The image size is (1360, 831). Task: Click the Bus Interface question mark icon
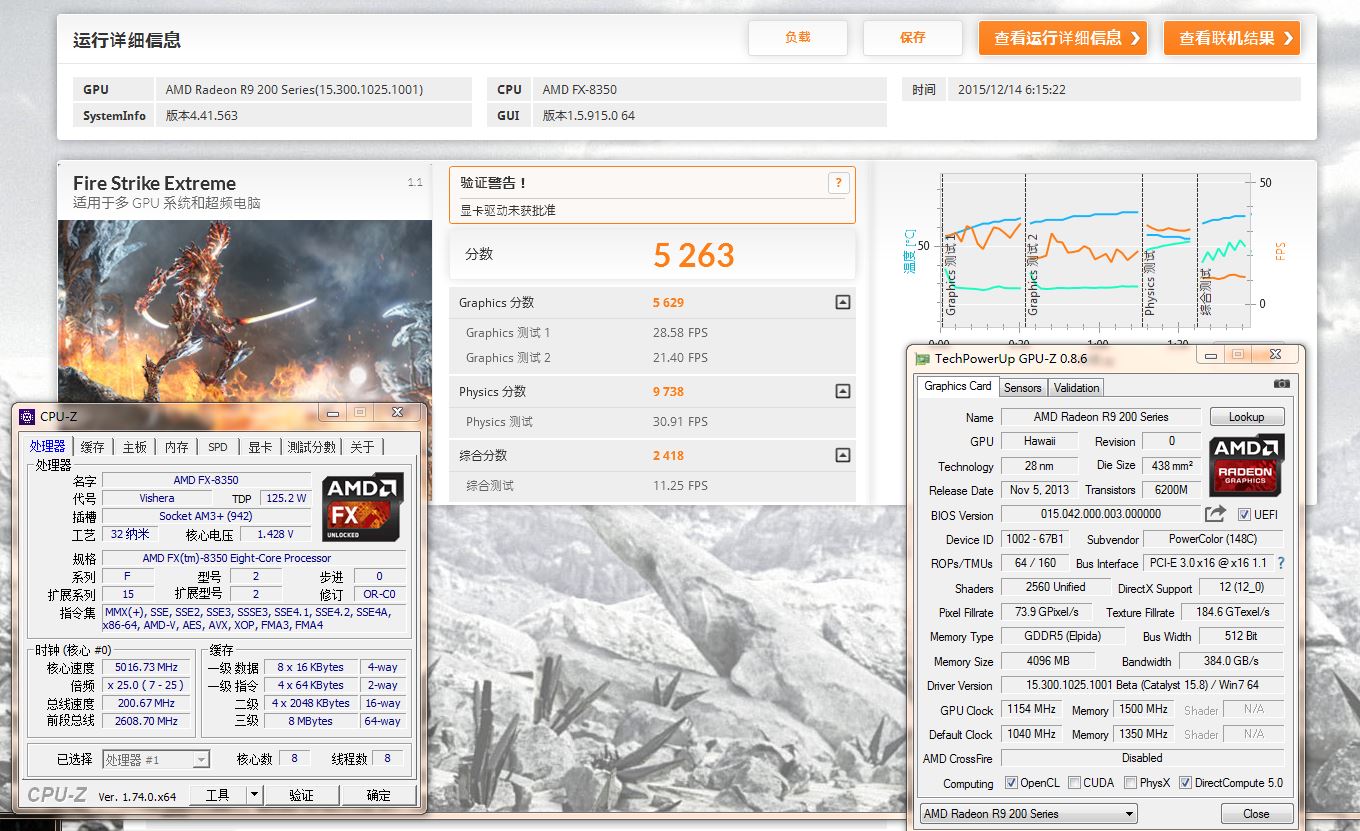[1281, 563]
